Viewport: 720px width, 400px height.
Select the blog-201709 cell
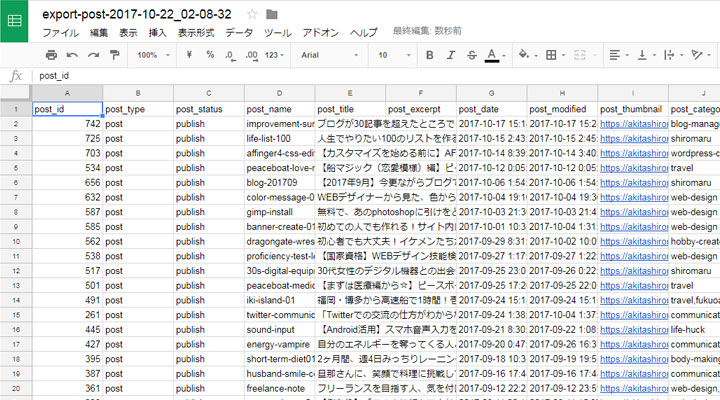pyautogui.click(x=280, y=183)
